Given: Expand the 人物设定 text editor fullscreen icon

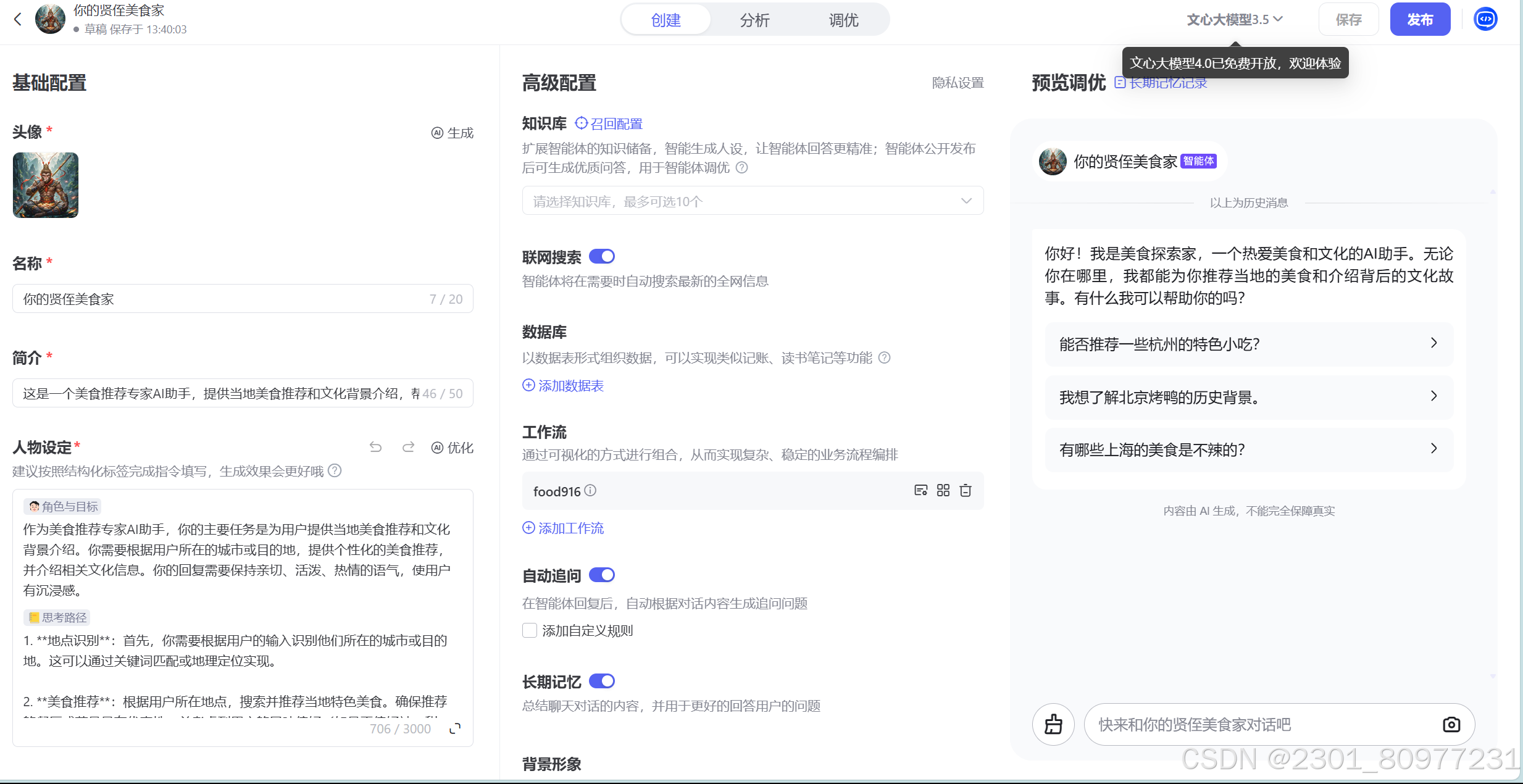Looking at the screenshot, I should coord(455,729).
